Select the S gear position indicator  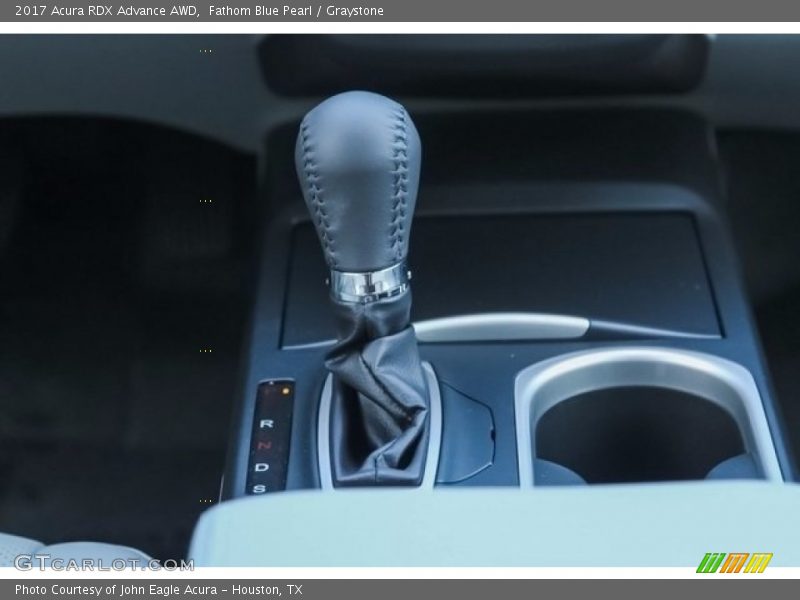[259, 488]
